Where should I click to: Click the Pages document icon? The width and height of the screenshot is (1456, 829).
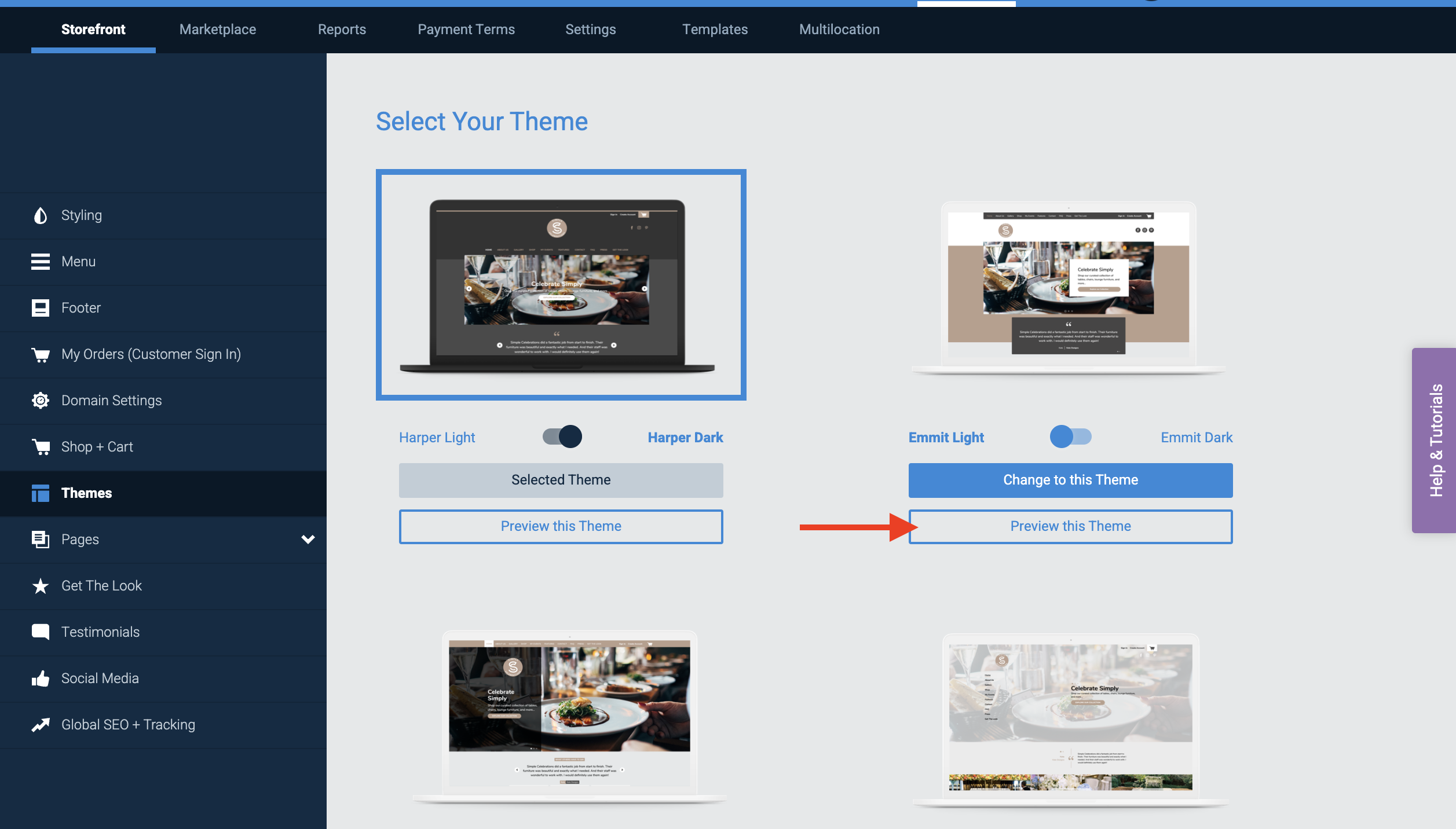pyautogui.click(x=40, y=540)
